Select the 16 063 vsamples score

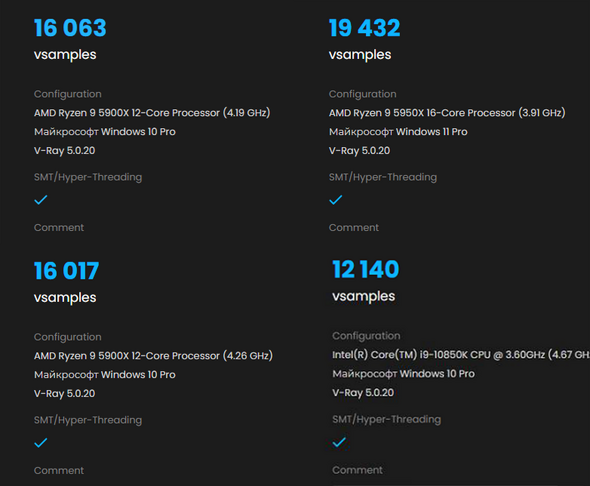(70, 28)
